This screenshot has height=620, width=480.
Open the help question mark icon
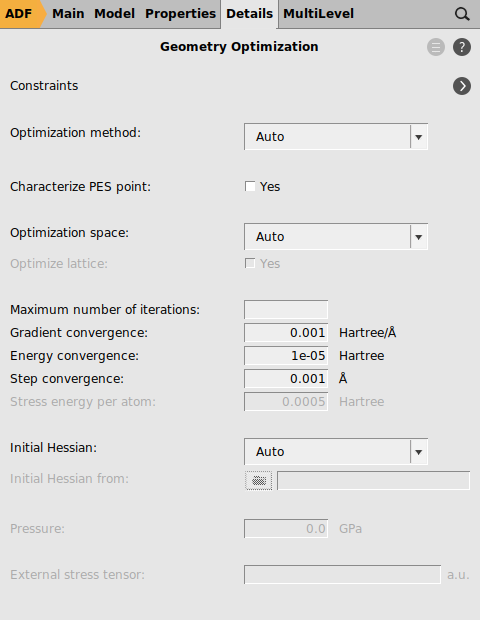tap(462, 47)
